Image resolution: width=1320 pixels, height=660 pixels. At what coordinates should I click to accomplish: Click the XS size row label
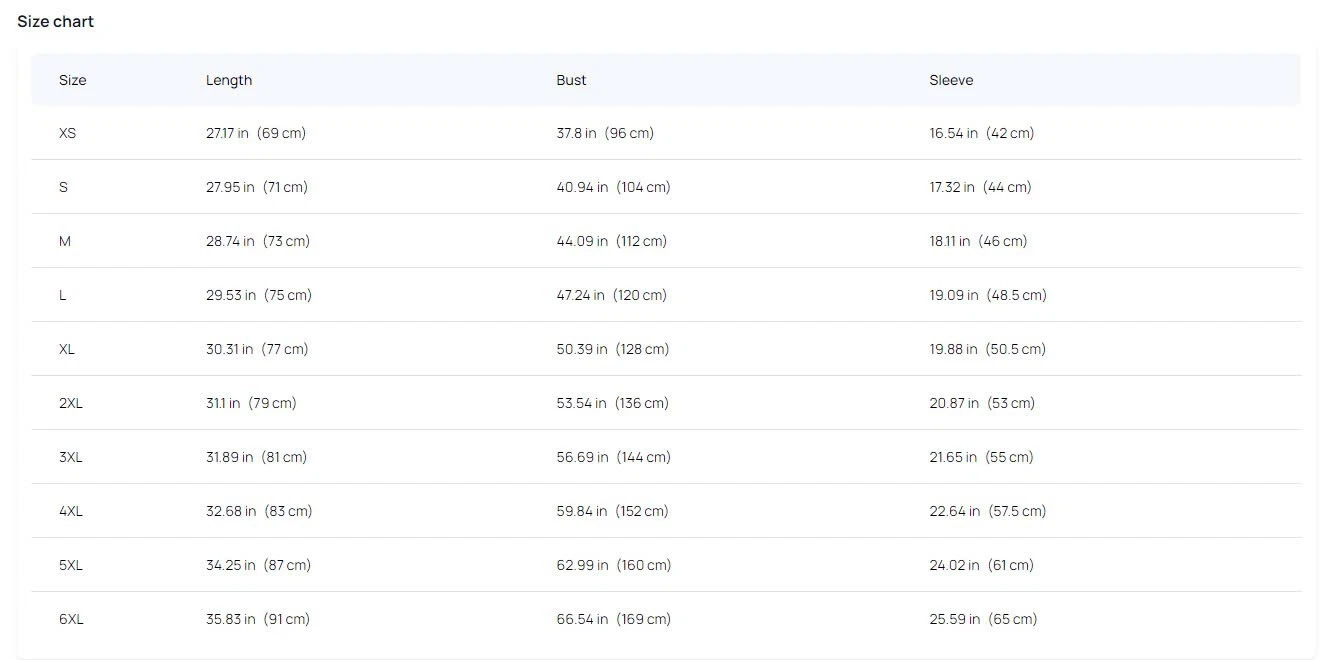pyautogui.click(x=67, y=133)
